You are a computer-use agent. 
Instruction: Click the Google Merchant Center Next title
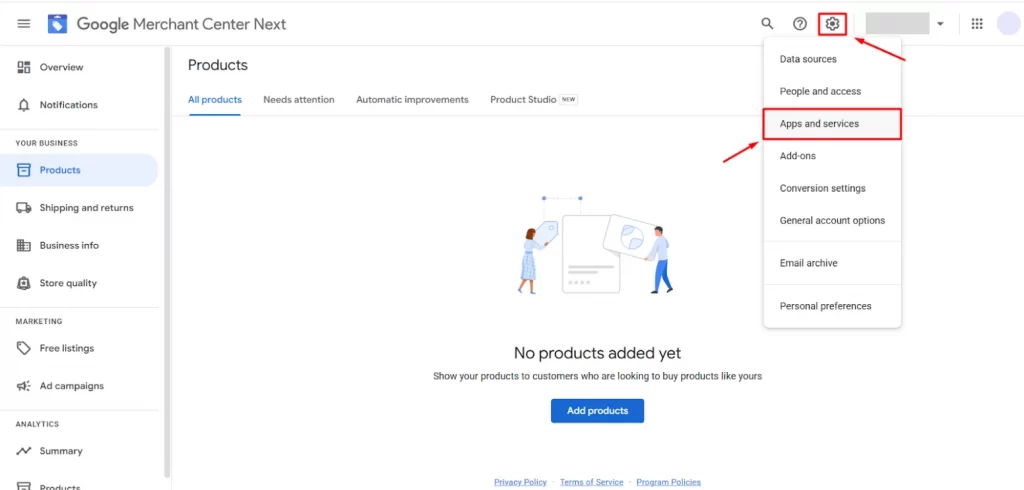point(182,24)
